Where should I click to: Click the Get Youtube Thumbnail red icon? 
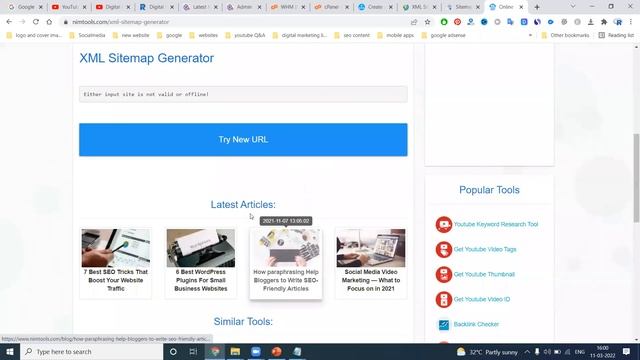pos(444,274)
